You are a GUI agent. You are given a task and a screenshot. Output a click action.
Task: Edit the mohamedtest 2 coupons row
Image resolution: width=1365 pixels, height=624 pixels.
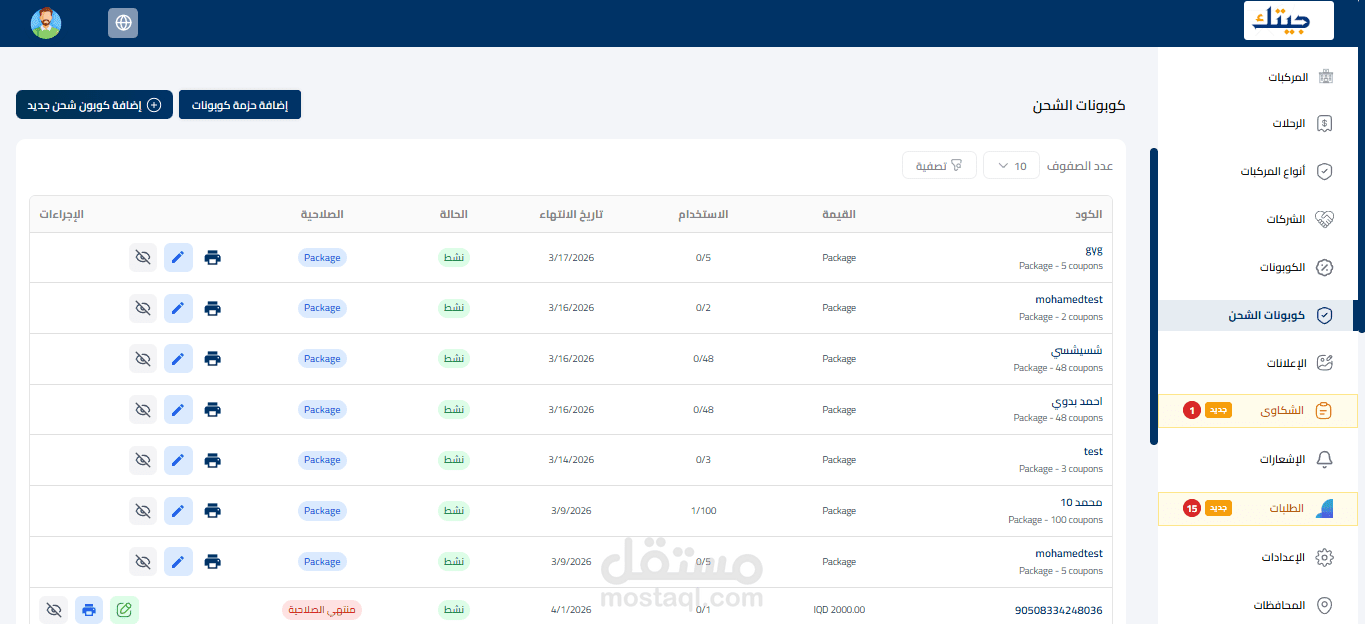pos(178,308)
